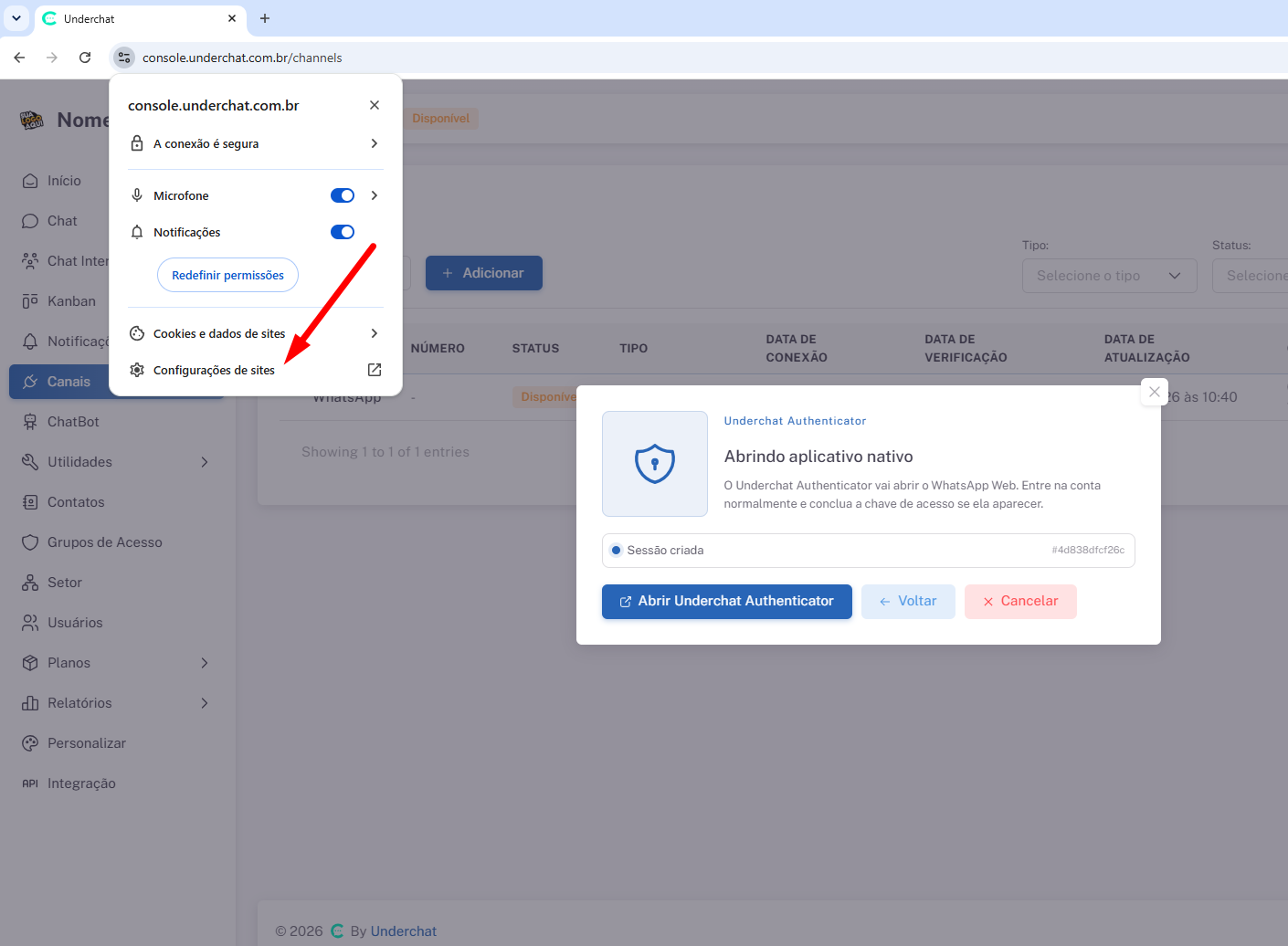Click Abrir Underchat Authenticator button

[x=727, y=602]
